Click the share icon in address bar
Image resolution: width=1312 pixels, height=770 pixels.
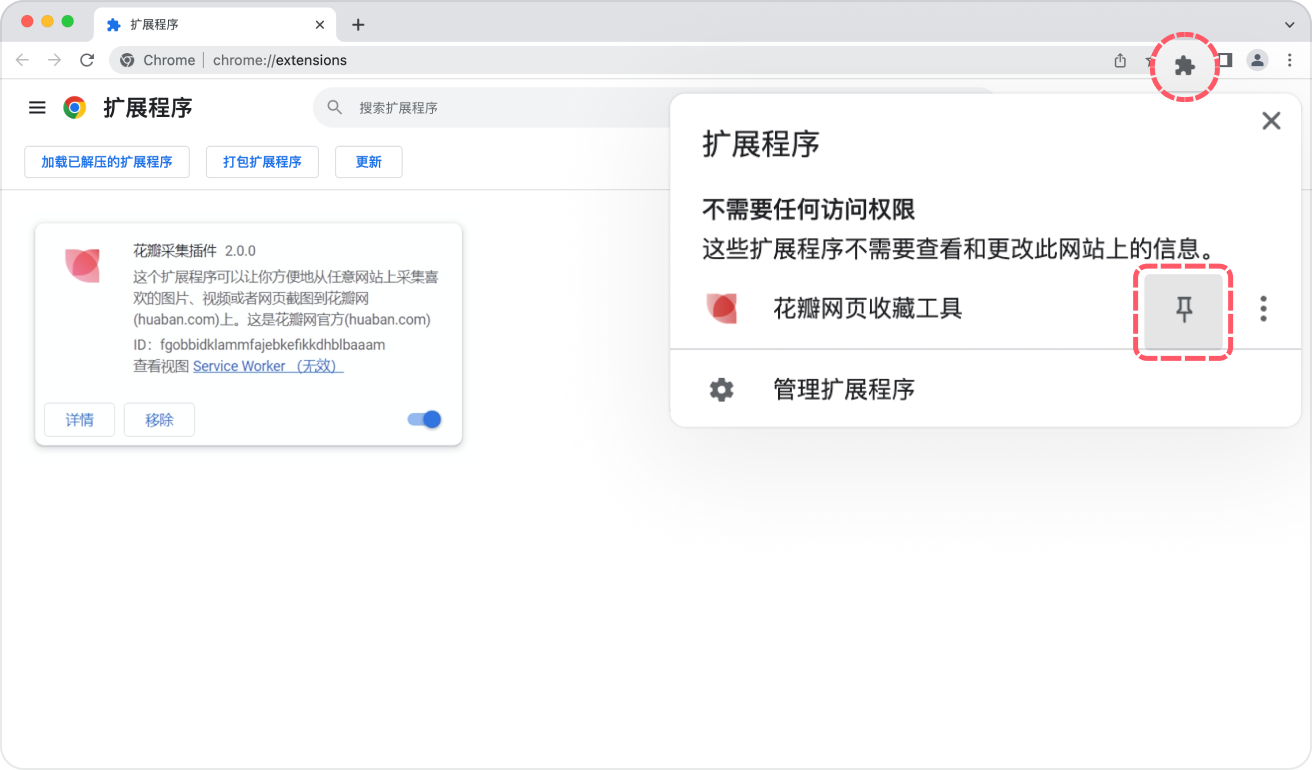[1120, 60]
